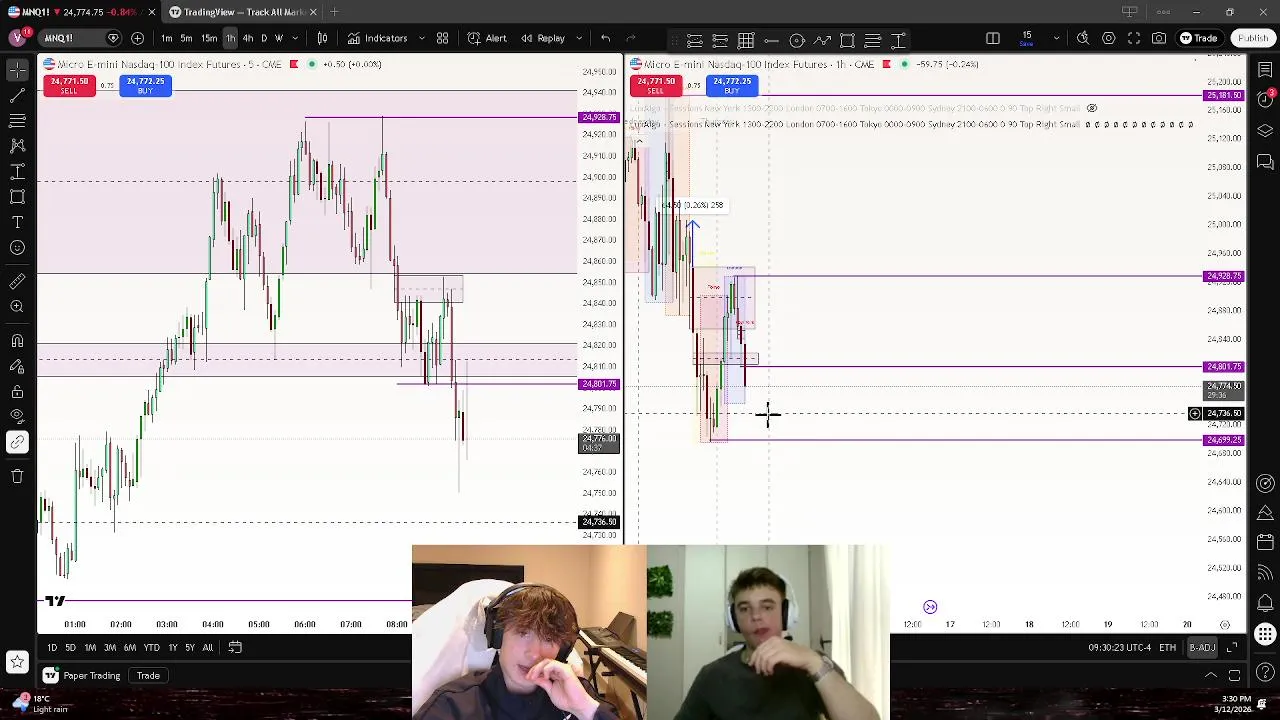Open go to date calendar icon
Image resolution: width=1280 pixels, height=720 pixels.
(235, 648)
